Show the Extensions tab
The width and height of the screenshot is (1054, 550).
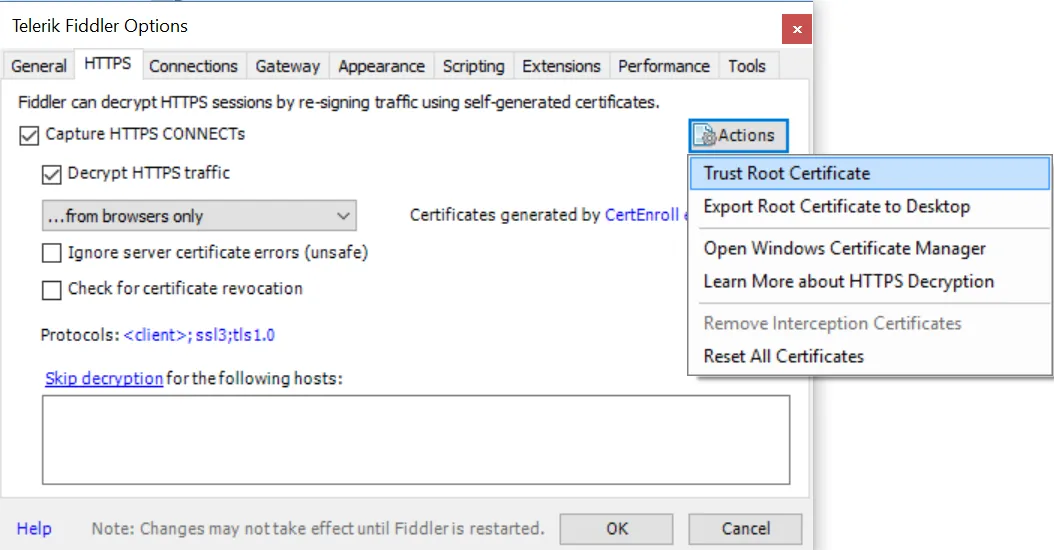pos(561,66)
